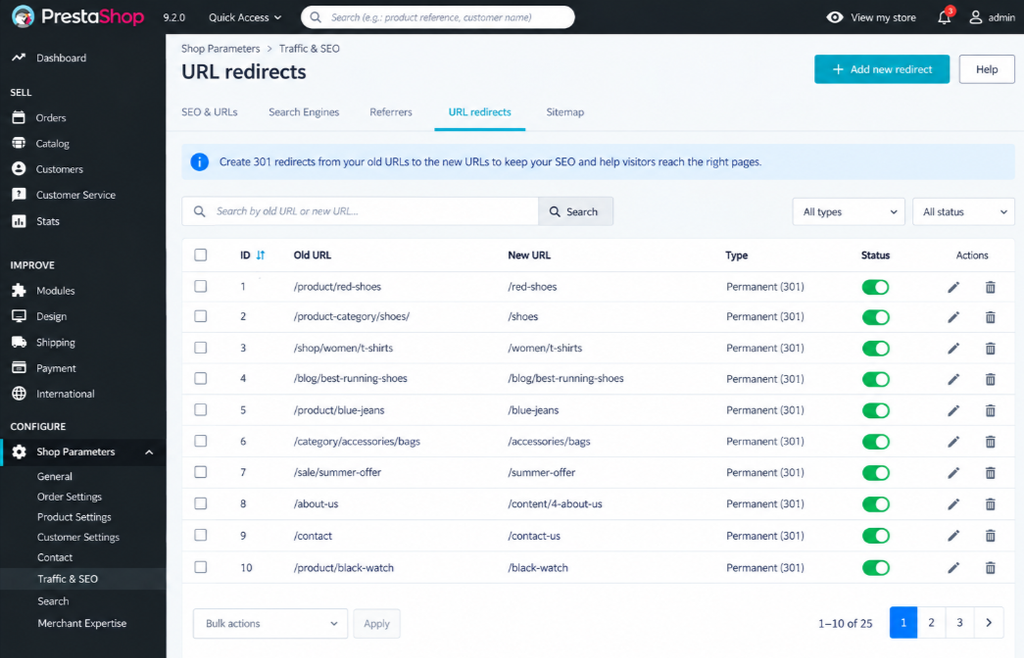Click Add new redirect button

(x=882, y=69)
